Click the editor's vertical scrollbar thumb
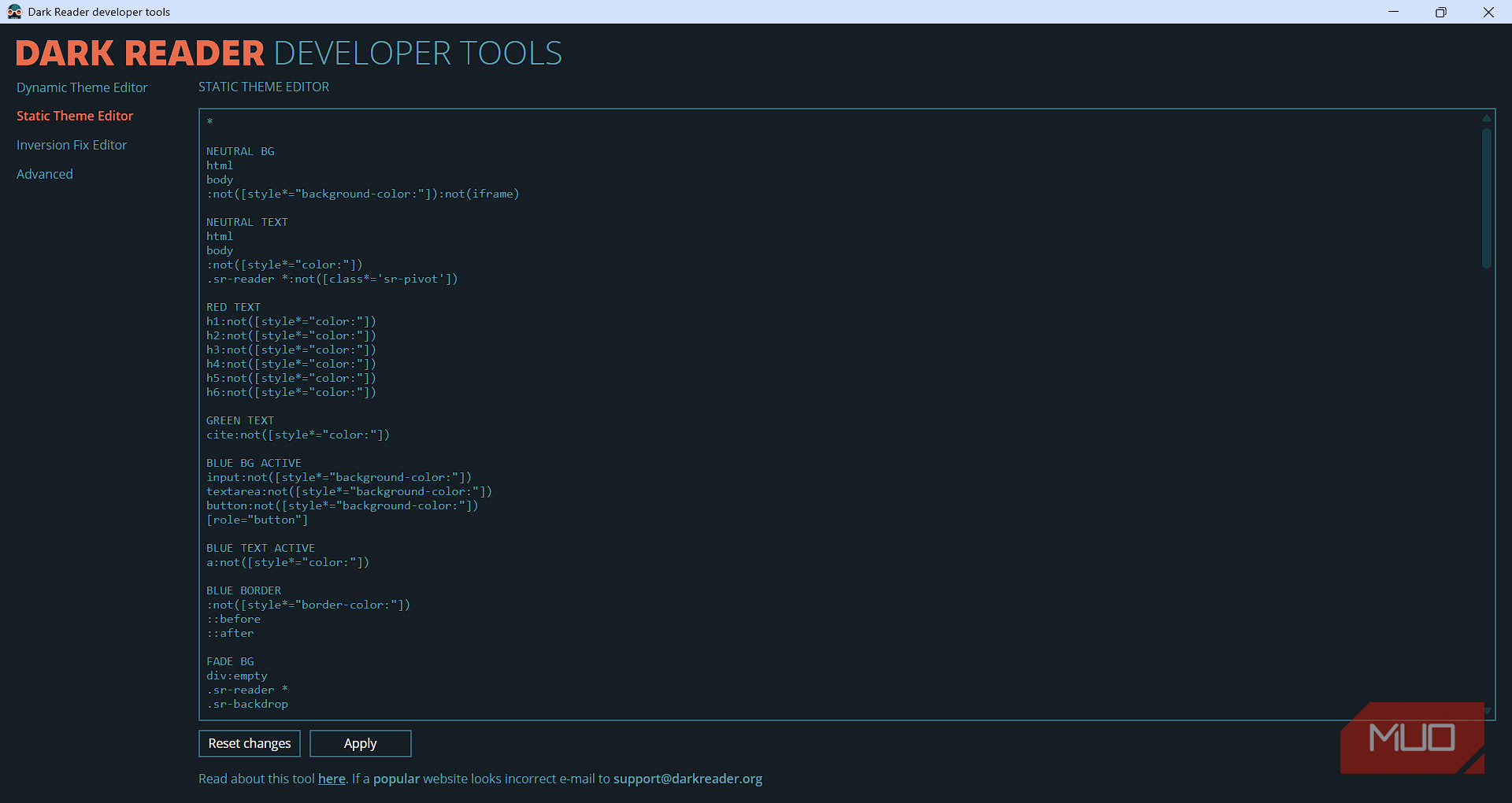 click(x=1487, y=198)
